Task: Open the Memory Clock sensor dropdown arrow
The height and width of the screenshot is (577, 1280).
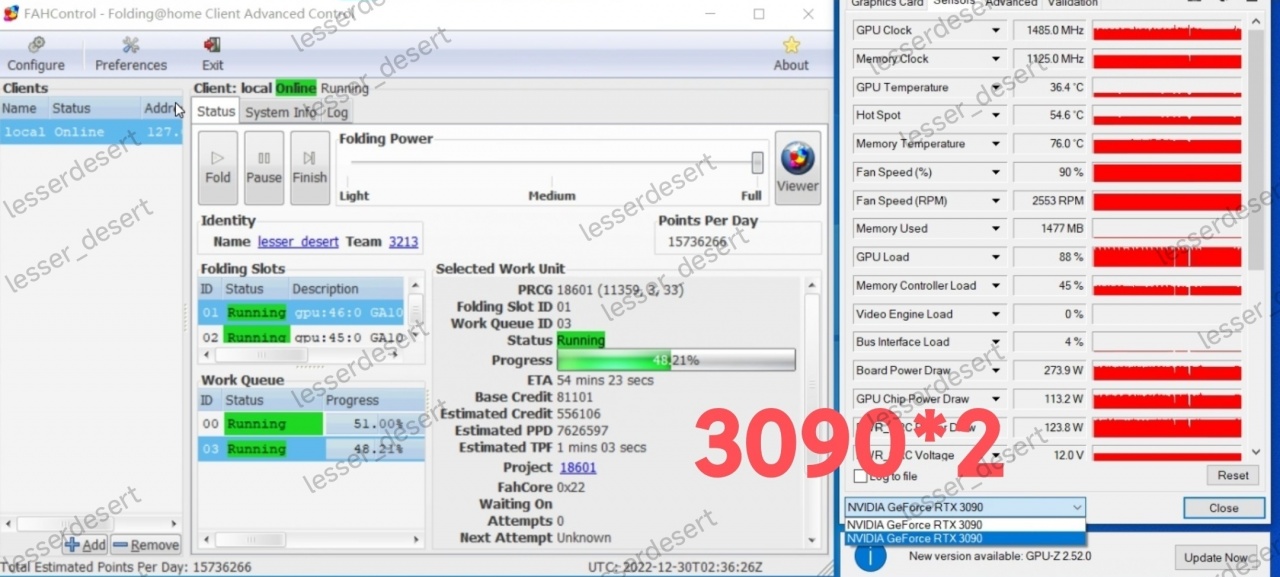Action: point(996,59)
